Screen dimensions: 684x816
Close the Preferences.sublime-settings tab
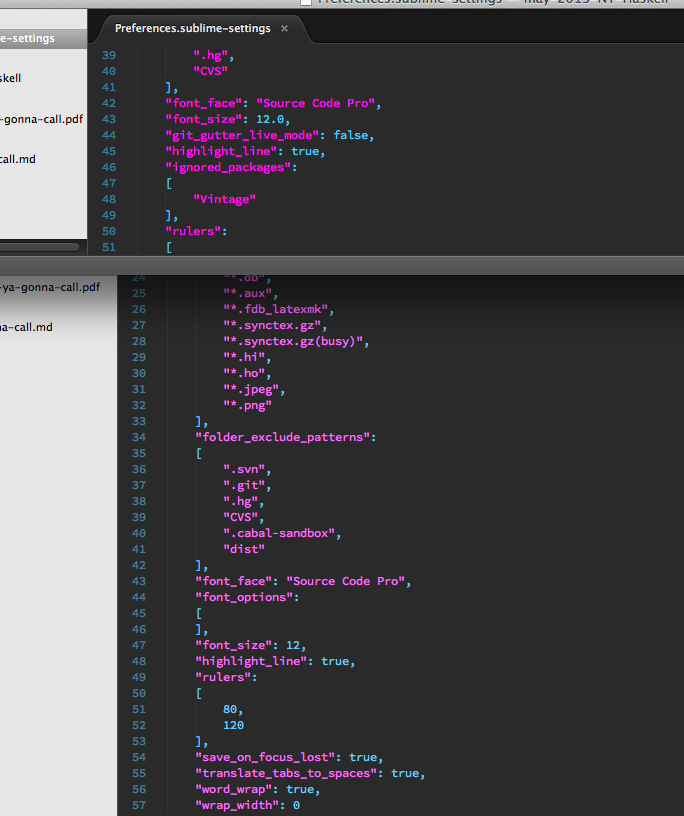(x=284, y=29)
